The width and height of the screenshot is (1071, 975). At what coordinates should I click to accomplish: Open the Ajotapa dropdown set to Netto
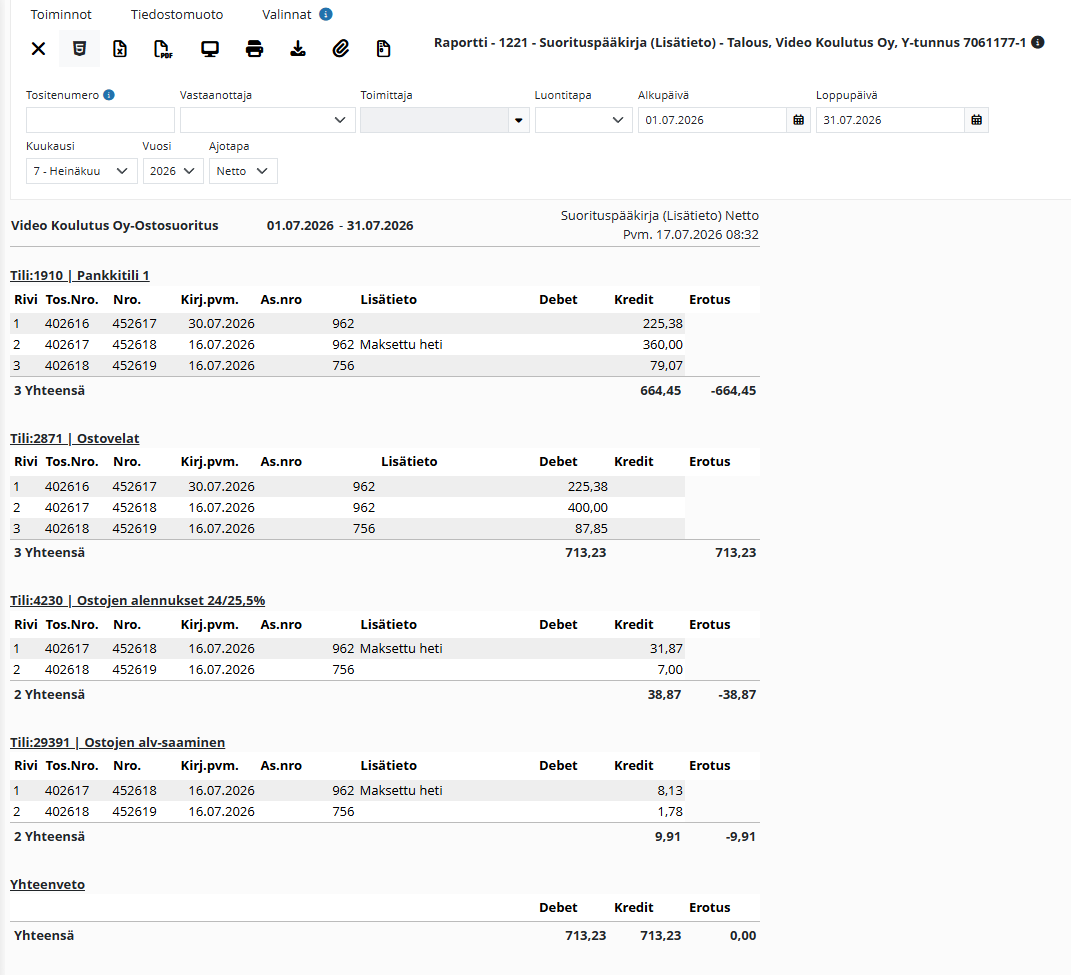[x=243, y=171]
